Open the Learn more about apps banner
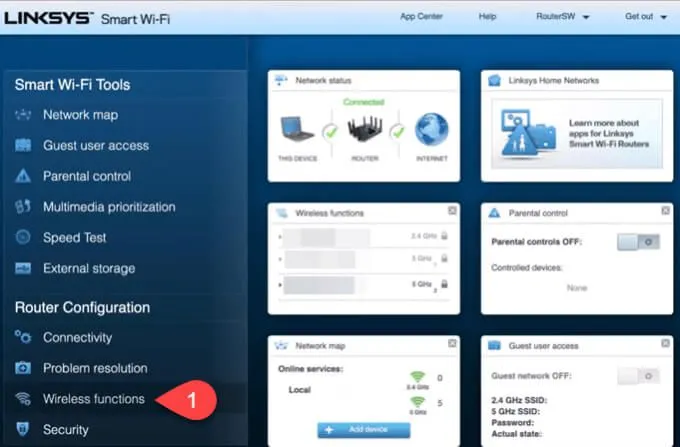 [577, 133]
